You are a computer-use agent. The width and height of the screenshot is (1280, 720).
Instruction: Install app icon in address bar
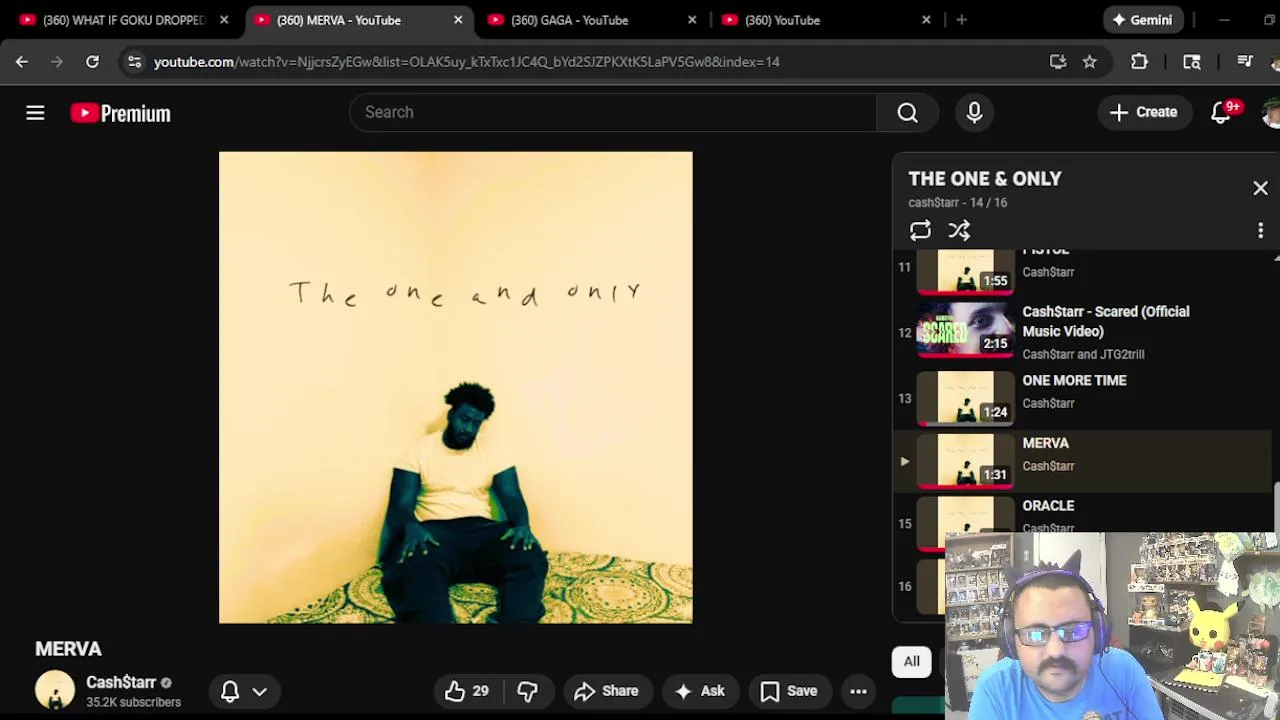click(1057, 62)
